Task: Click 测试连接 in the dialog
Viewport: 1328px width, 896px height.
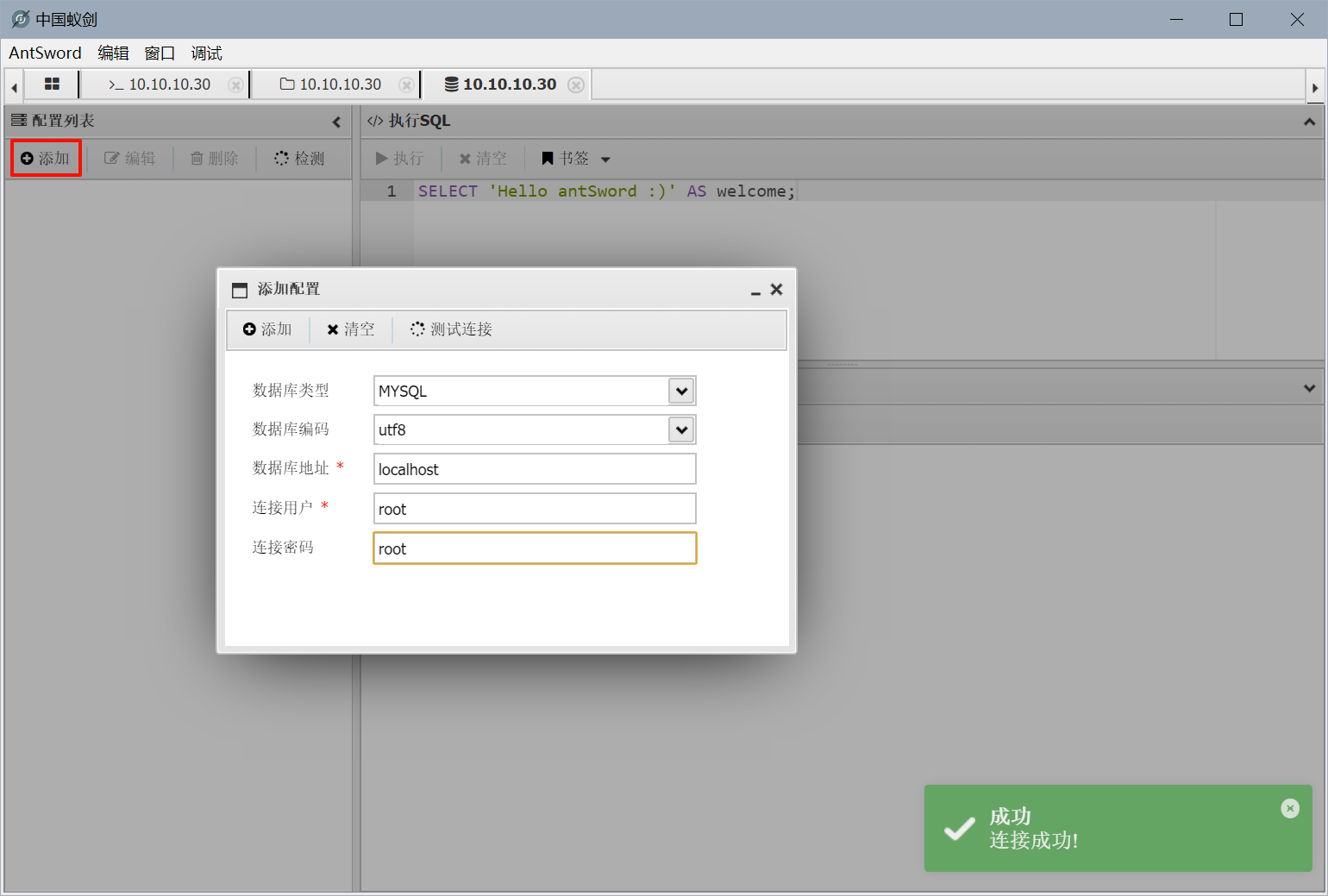Action: pyautogui.click(x=451, y=329)
